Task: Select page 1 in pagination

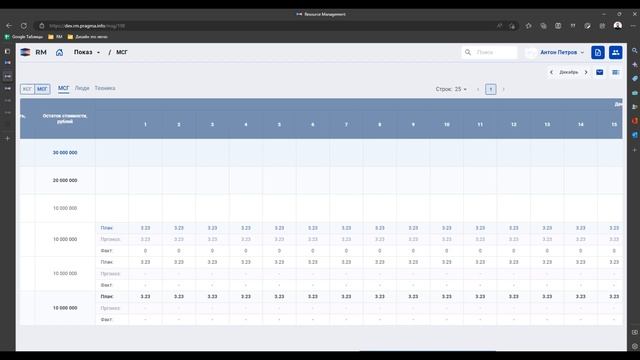Action: [x=491, y=89]
